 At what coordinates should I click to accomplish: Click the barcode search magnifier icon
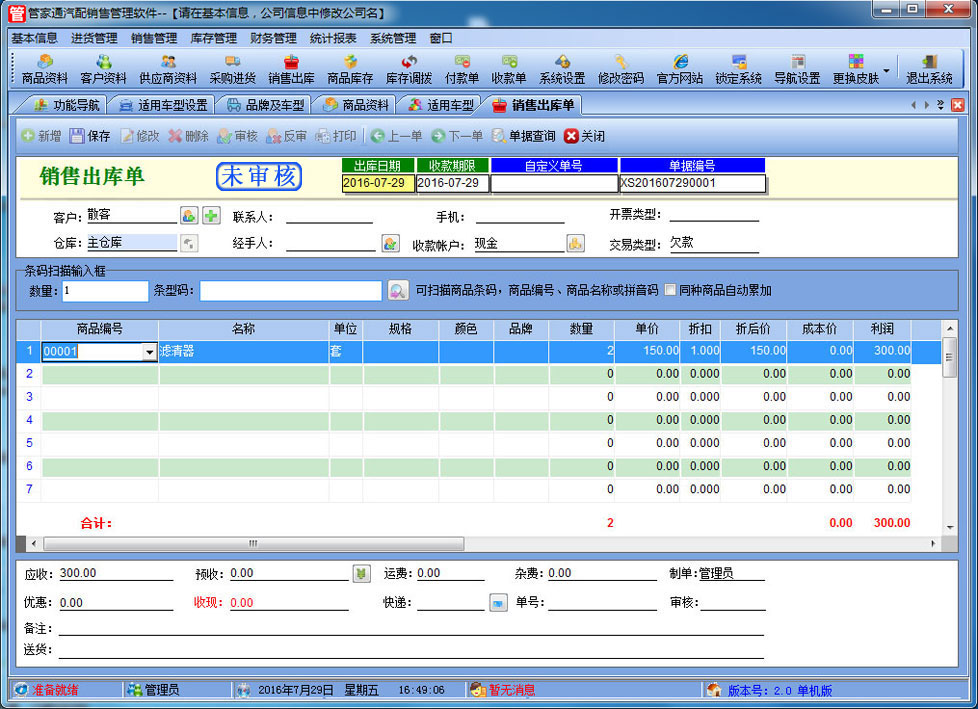397,291
